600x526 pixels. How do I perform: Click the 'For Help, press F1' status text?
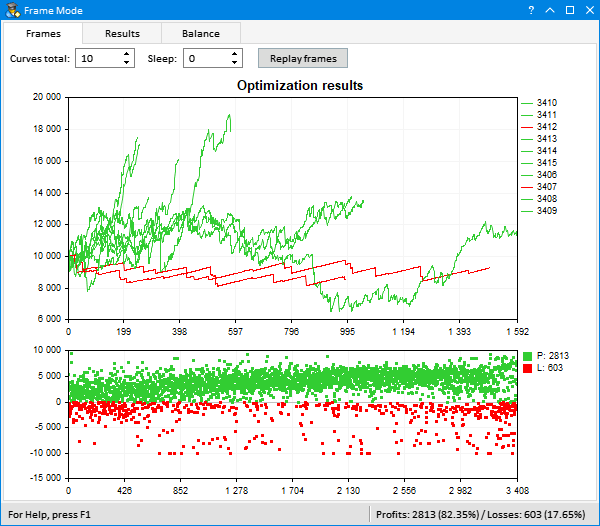tap(49, 515)
